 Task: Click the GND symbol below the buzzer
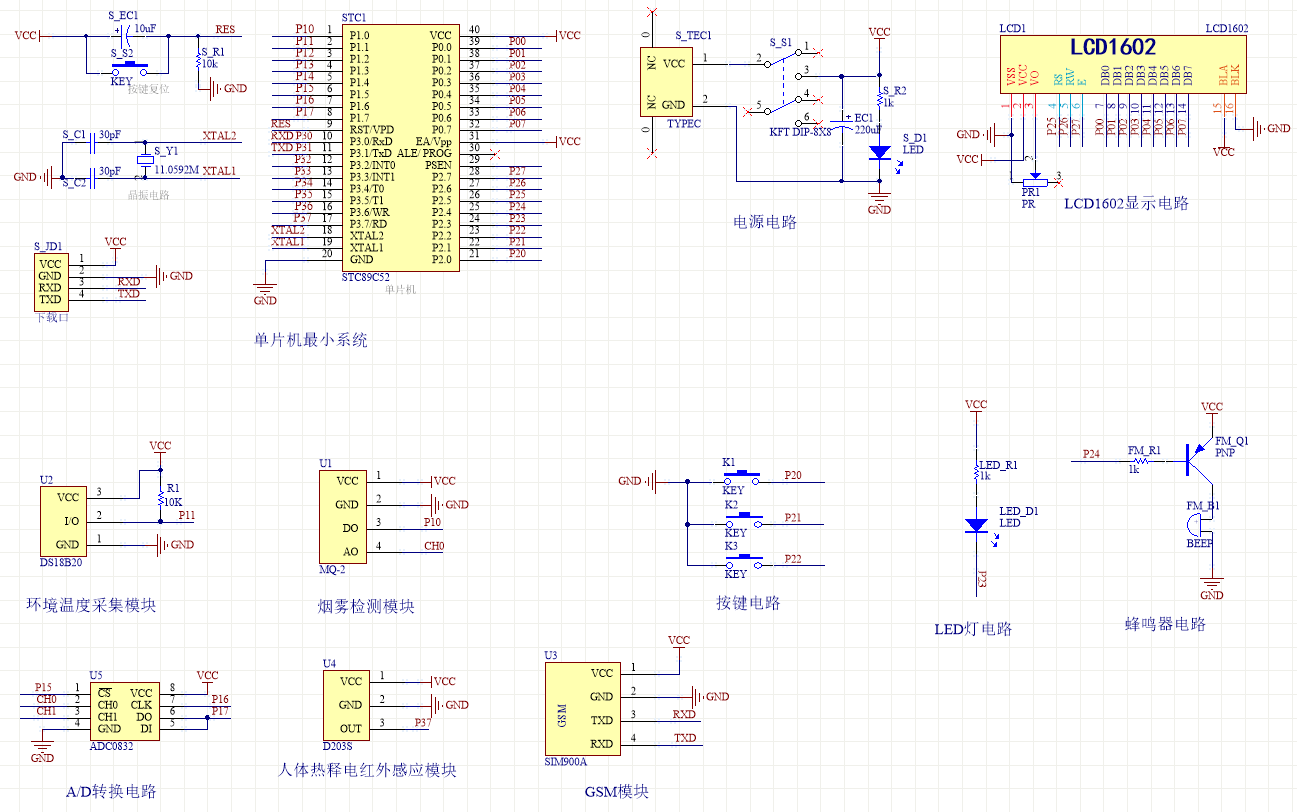click(1211, 587)
